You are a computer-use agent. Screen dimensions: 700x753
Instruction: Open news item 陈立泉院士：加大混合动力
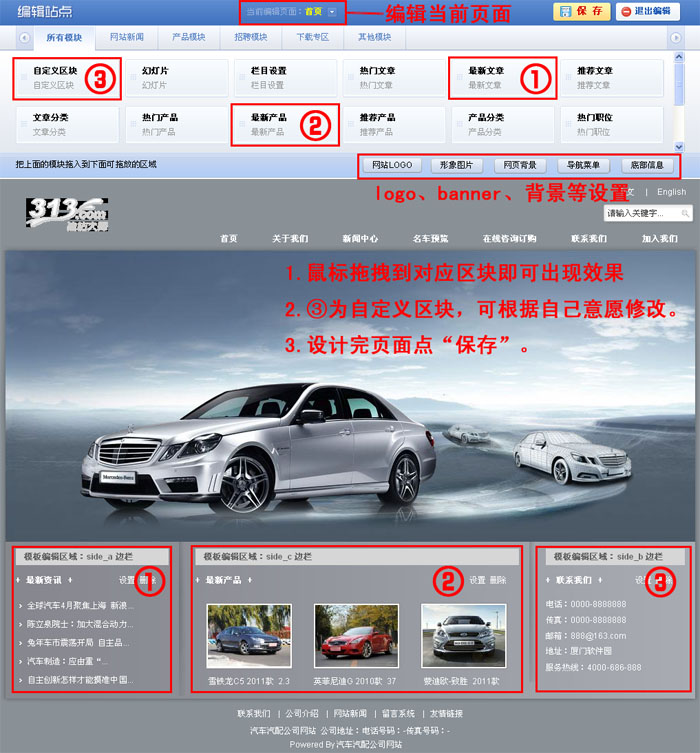[80, 624]
